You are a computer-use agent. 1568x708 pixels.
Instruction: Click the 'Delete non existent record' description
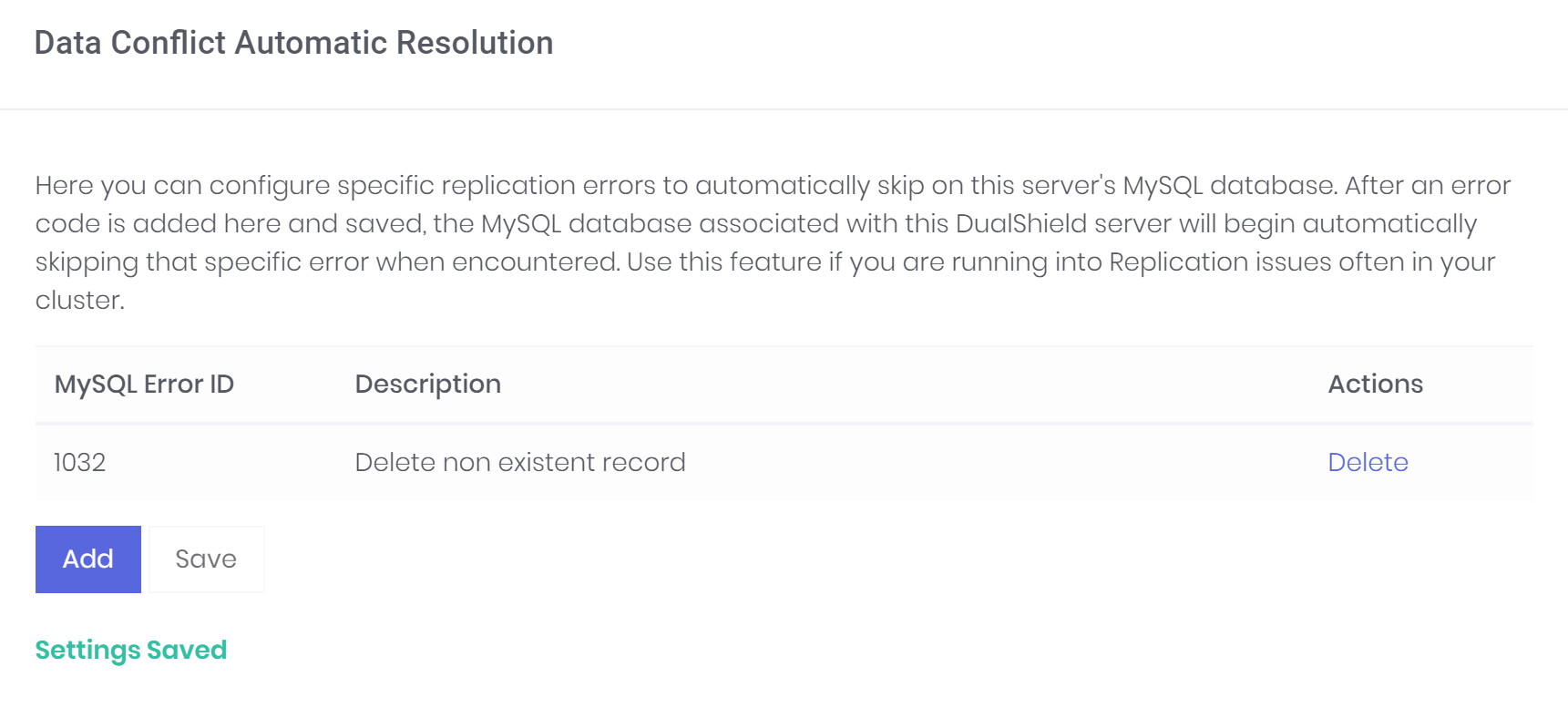pyautogui.click(x=519, y=462)
